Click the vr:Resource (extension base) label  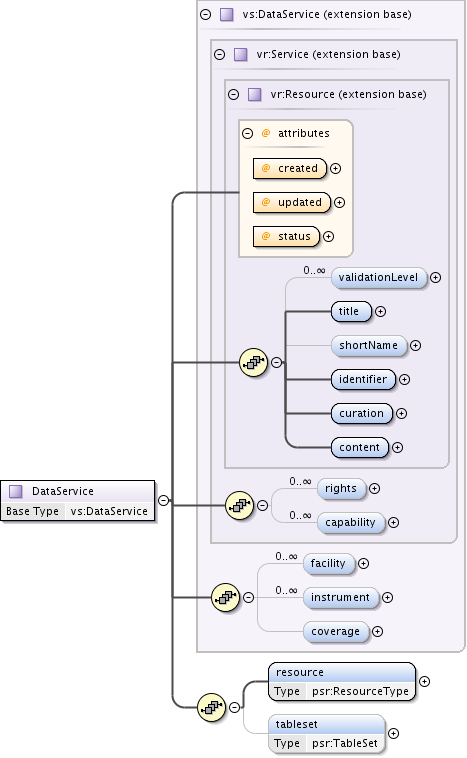(x=349, y=94)
